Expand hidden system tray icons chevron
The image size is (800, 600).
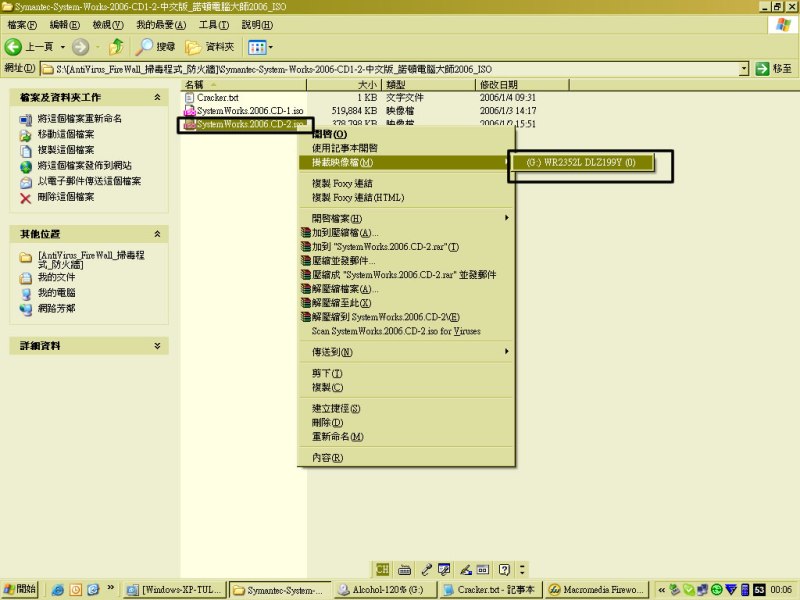662,590
